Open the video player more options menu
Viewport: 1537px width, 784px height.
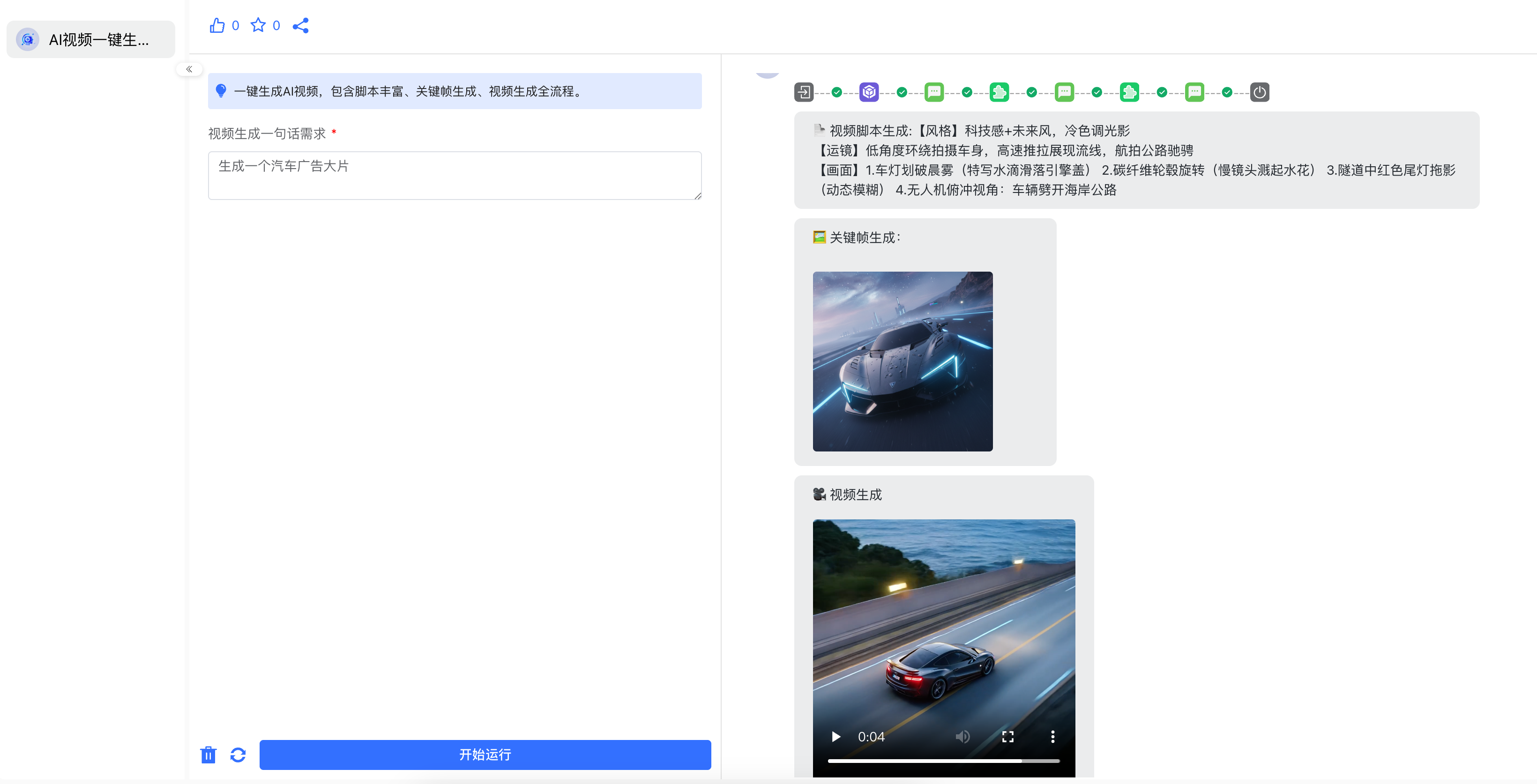point(1052,737)
